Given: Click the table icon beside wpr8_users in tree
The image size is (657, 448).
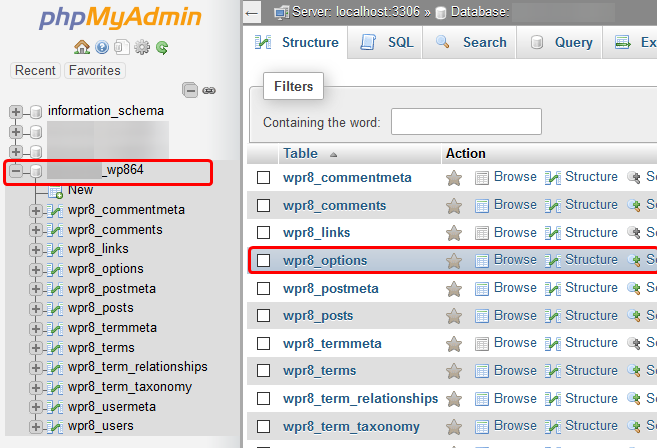Looking at the screenshot, I should point(55,427).
